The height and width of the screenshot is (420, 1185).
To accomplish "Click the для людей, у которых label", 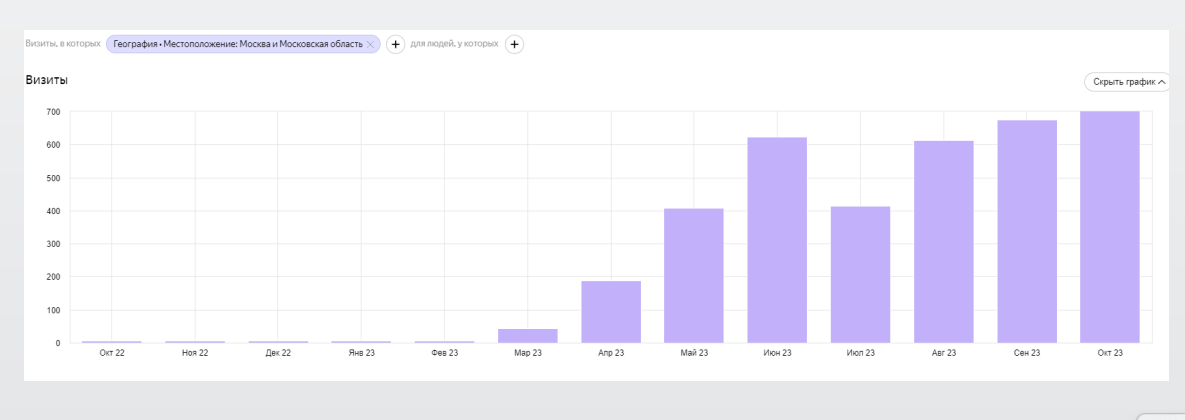I will pos(454,44).
